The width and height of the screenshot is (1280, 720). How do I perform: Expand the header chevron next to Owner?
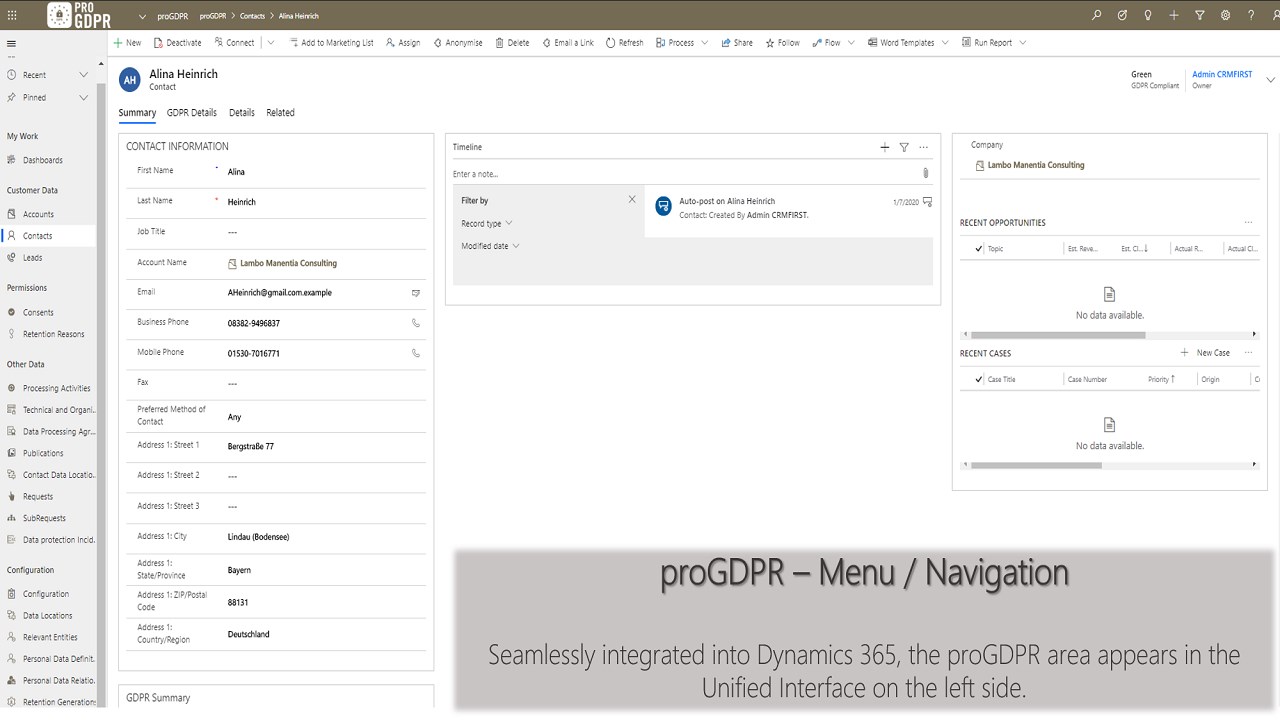pos(1271,80)
